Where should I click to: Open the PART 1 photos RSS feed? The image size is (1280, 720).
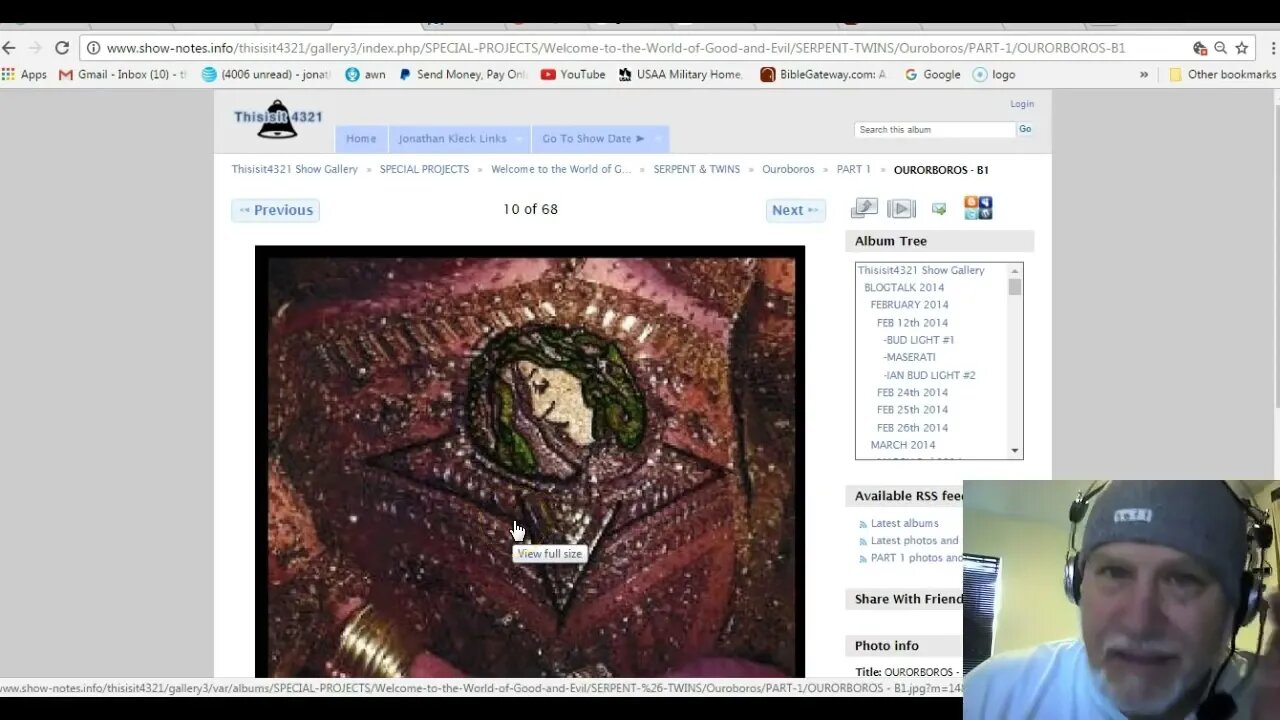pos(916,558)
